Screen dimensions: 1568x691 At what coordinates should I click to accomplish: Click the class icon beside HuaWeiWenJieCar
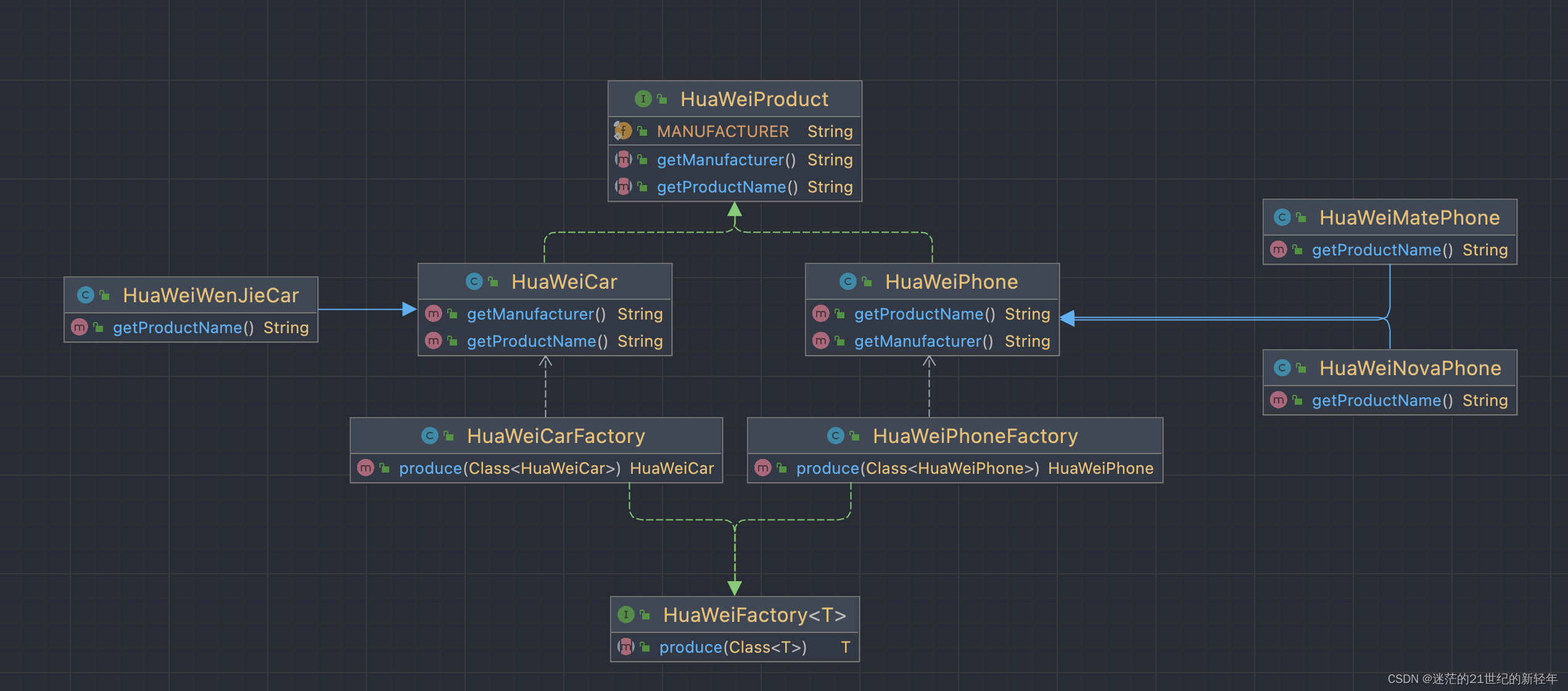[85, 295]
